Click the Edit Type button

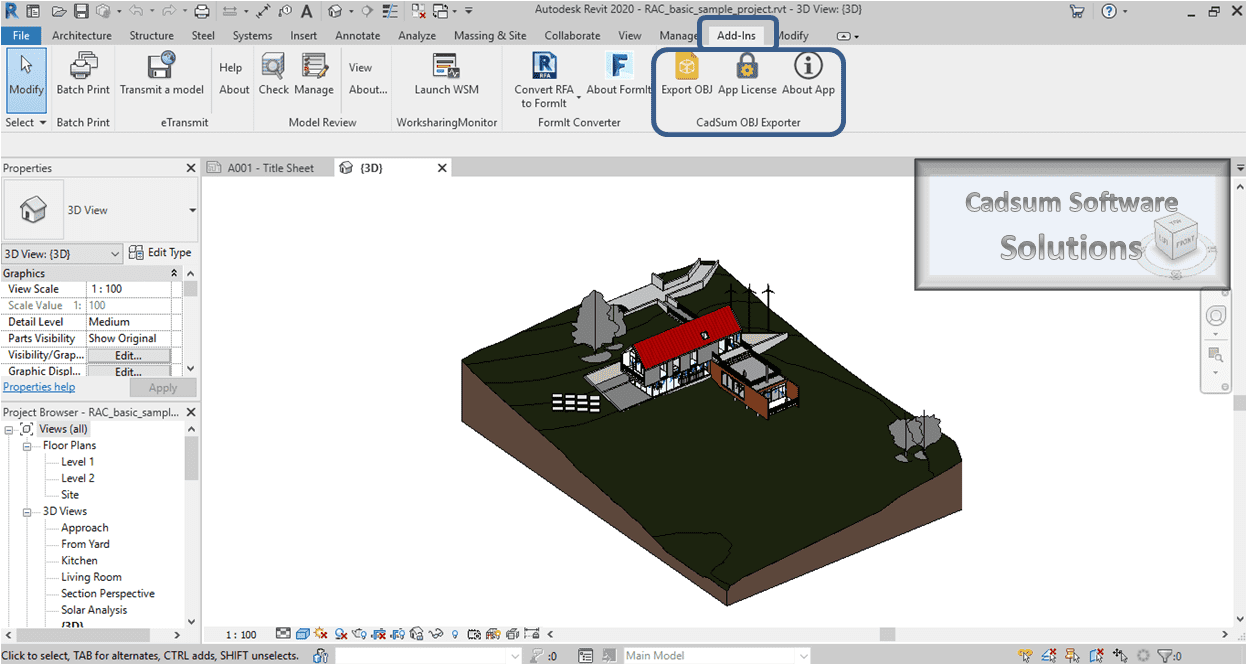(162, 253)
